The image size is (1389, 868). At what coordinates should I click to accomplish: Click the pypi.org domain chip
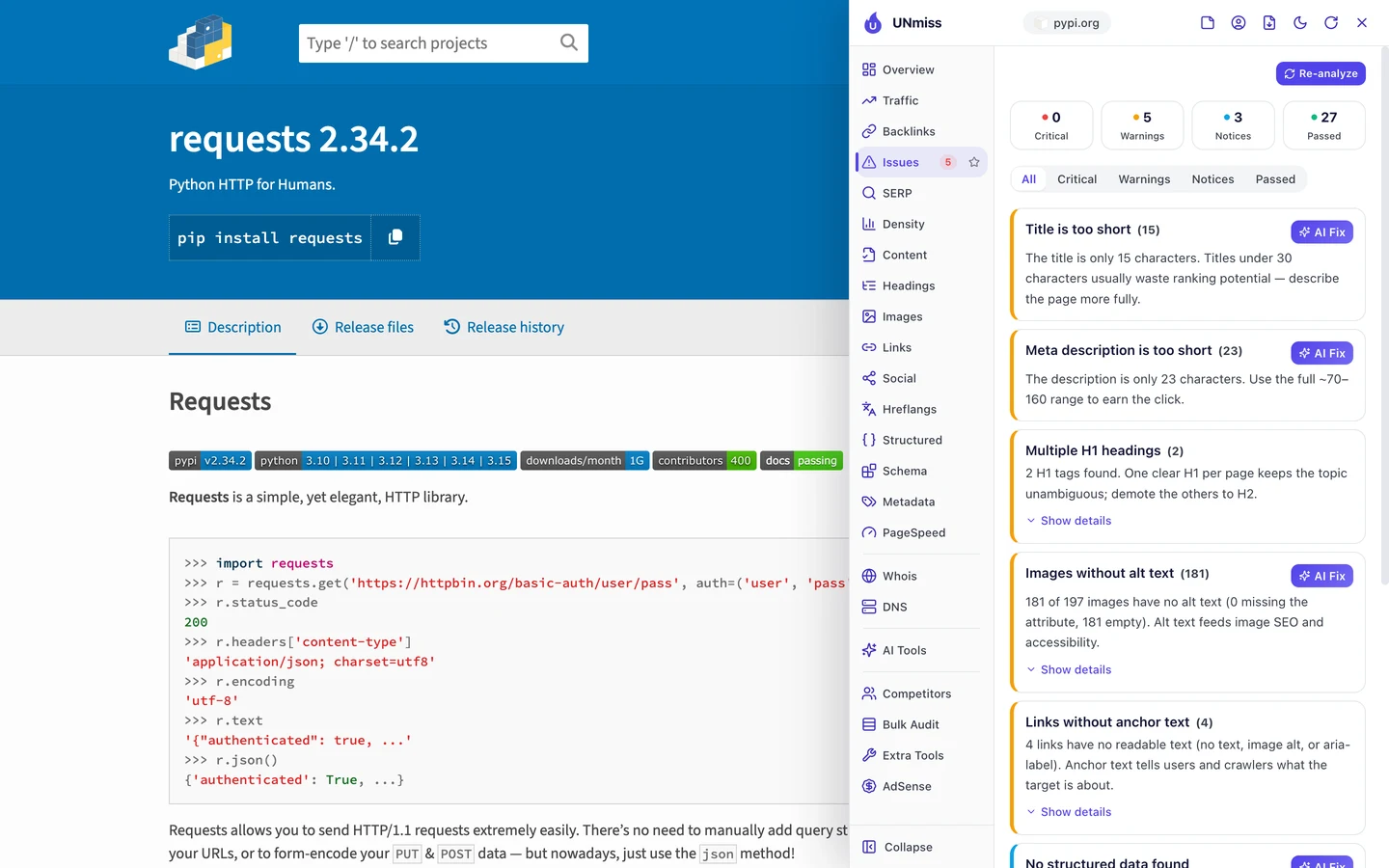[x=1067, y=23]
